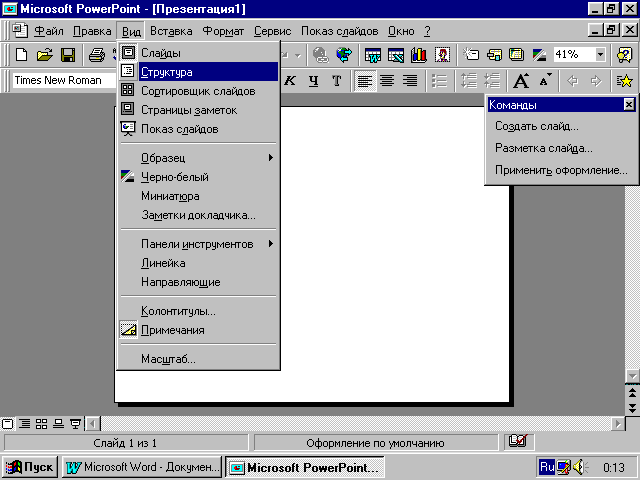The width and height of the screenshot is (640, 480).
Task: Open the zoom 41% dropdown arrow
Action: 600,54
